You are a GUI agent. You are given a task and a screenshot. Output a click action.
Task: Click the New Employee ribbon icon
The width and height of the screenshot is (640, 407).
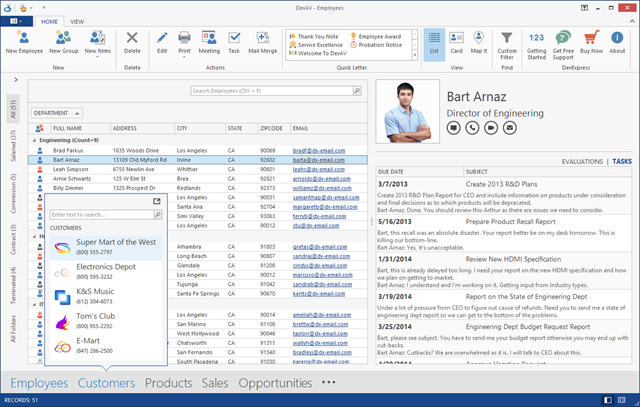(x=24, y=38)
